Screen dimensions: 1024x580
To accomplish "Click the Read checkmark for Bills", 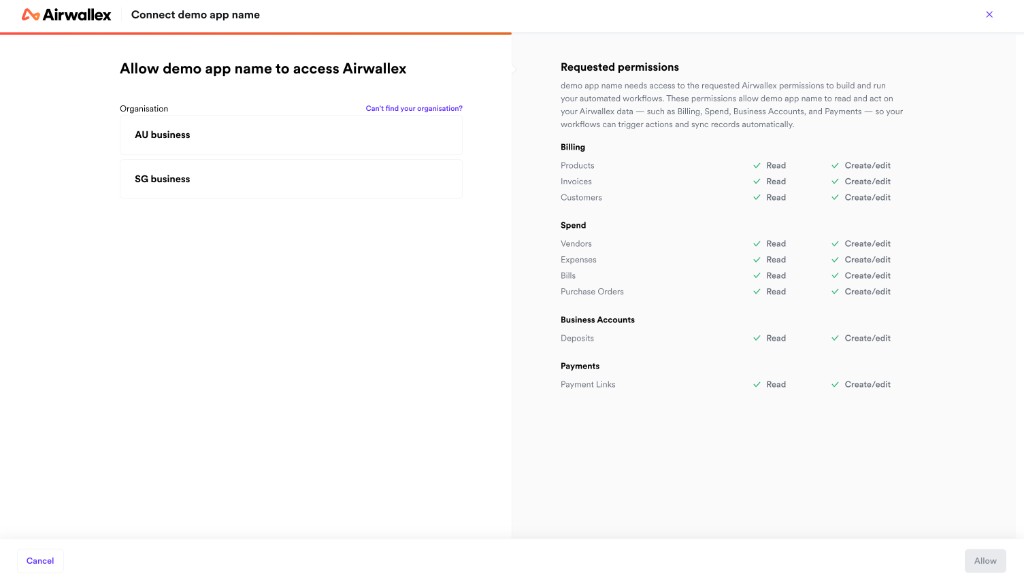I will [x=756, y=276].
